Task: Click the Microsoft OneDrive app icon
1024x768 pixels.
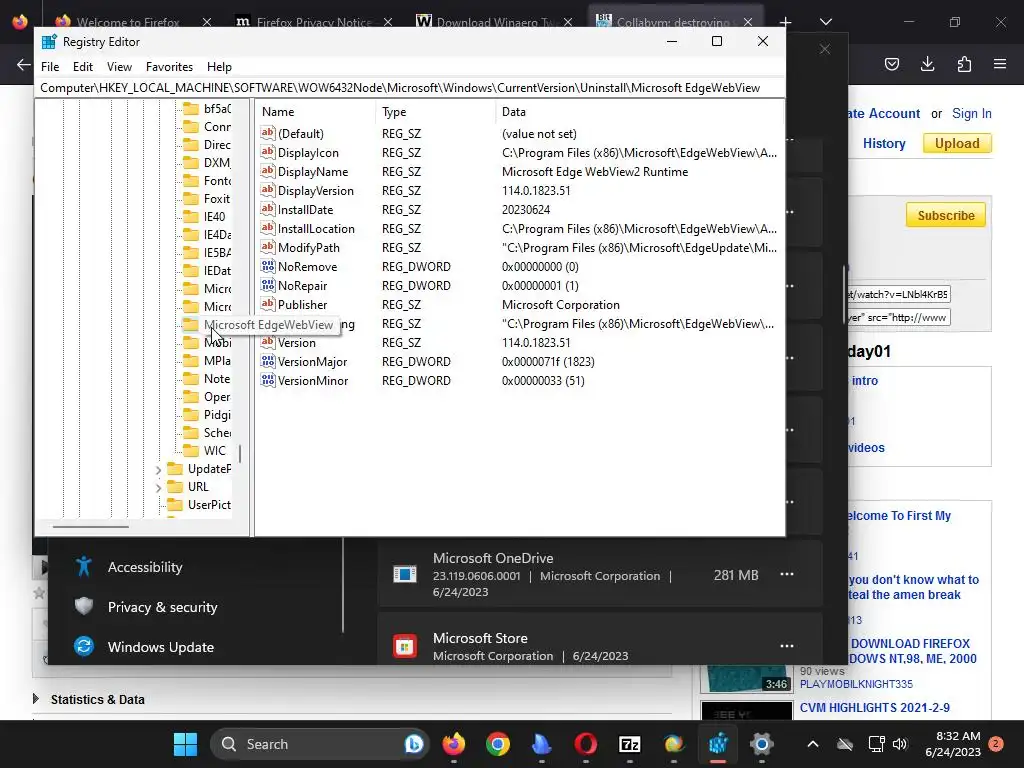Action: tap(405, 575)
